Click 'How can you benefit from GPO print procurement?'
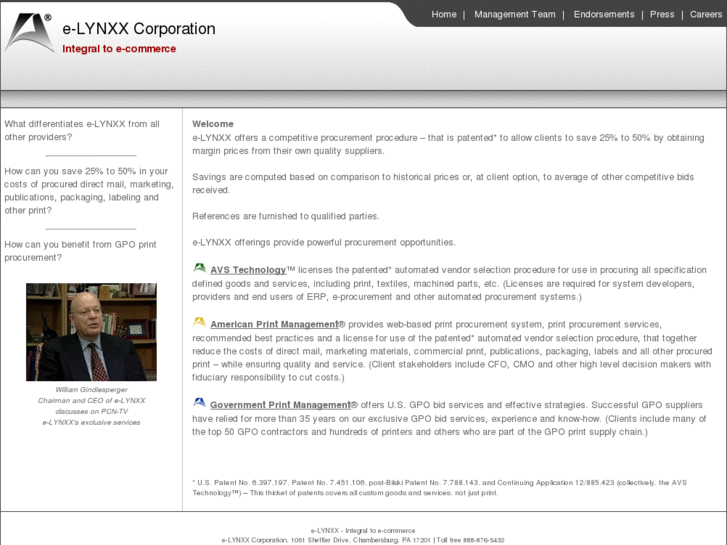This screenshot has width=727, height=545. tap(81, 251)
